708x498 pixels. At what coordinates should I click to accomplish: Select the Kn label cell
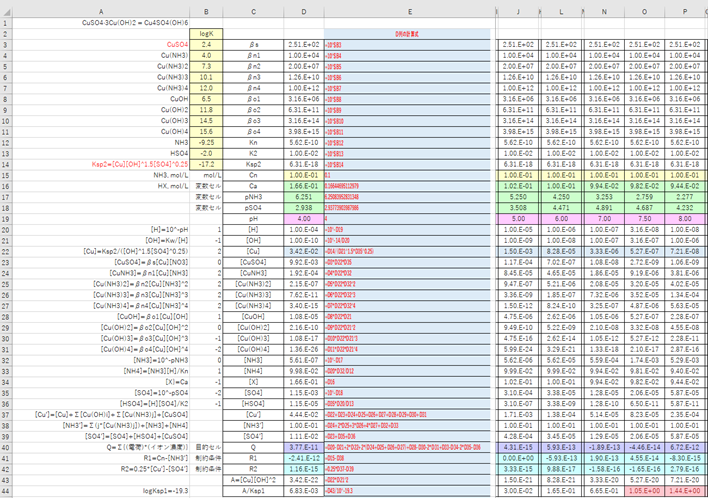[253, 143]
